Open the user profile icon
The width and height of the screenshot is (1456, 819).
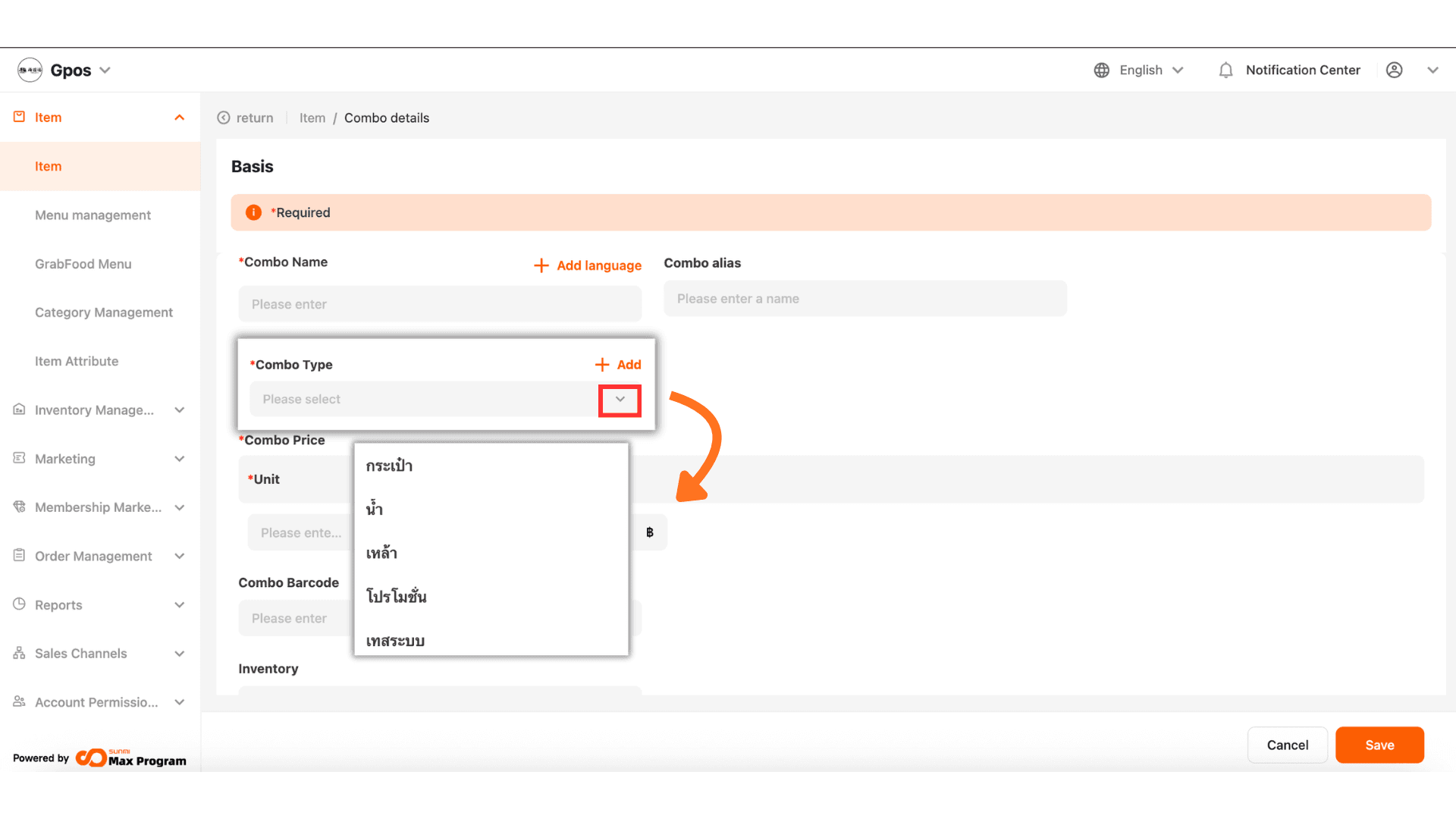click(1394, 71)
